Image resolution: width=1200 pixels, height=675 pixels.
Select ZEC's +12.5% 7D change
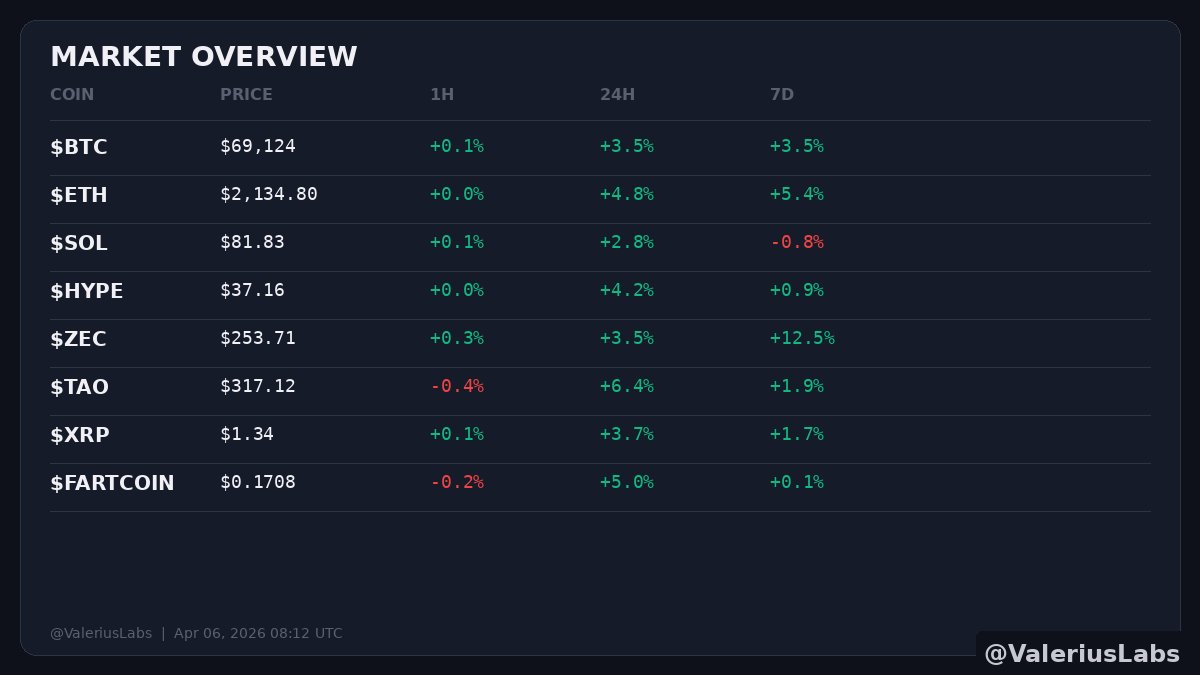[x=802, y=338]
